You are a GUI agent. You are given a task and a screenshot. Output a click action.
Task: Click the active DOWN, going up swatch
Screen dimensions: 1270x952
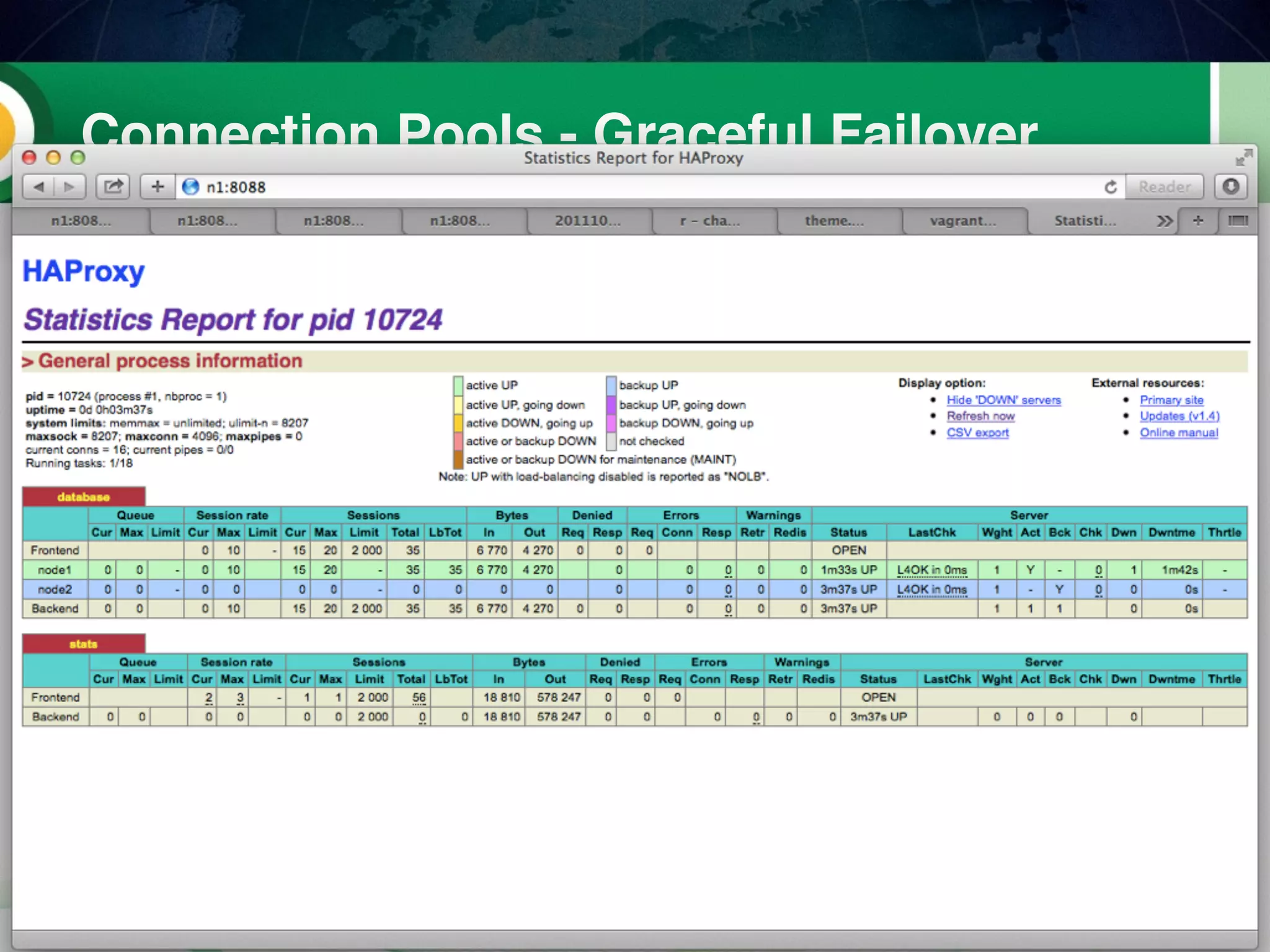point(458,423)
